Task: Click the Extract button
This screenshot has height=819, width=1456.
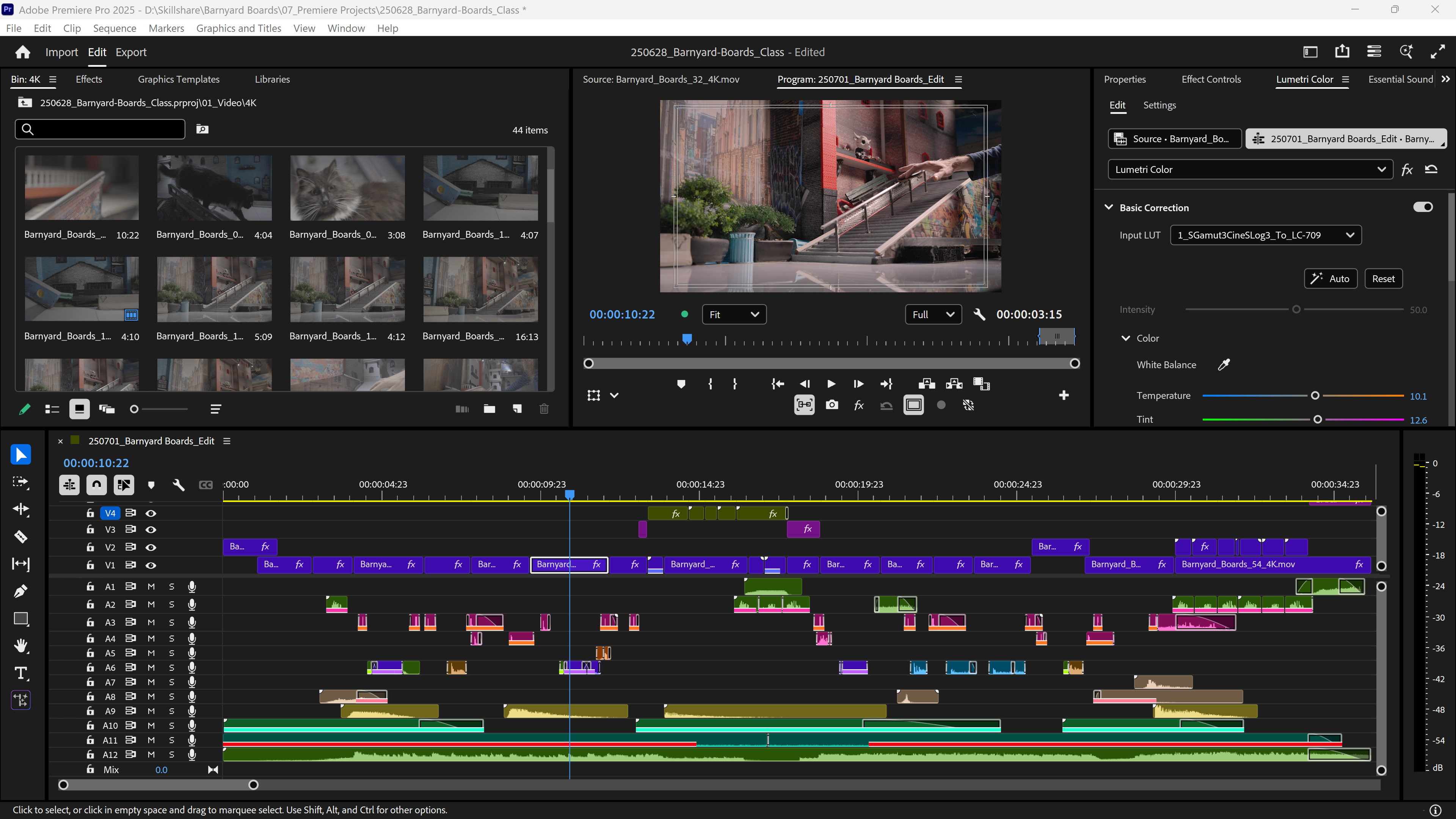Action: click(x=954, y=384)
